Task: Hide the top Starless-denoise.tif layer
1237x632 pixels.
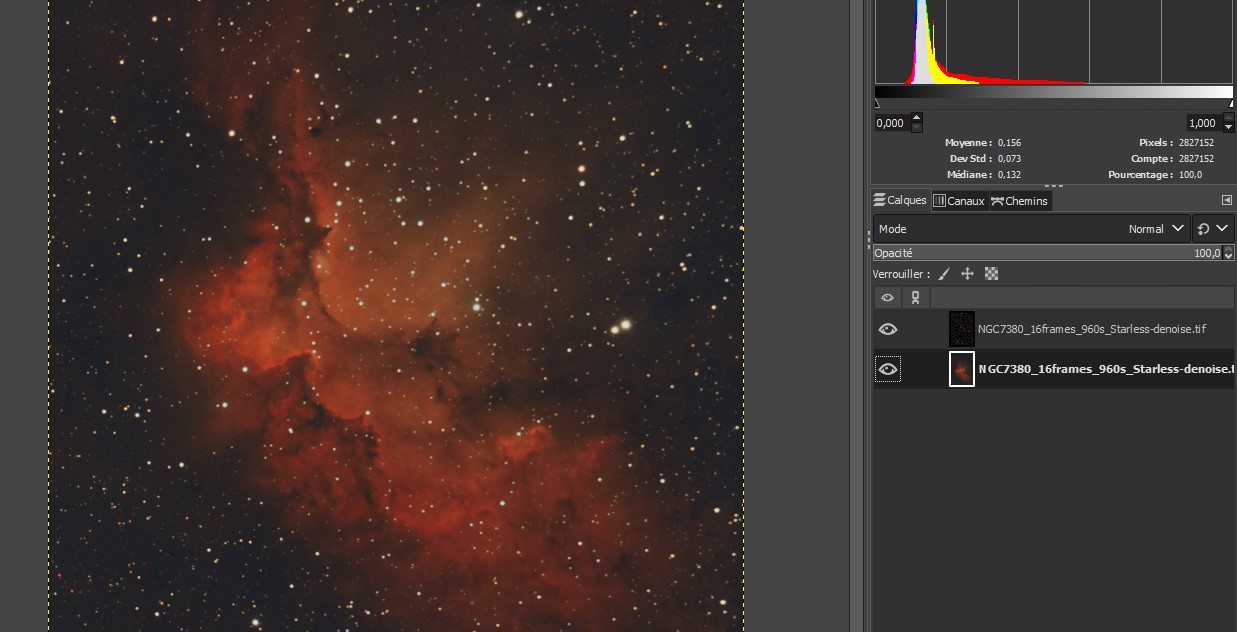Action: (887, 329)
